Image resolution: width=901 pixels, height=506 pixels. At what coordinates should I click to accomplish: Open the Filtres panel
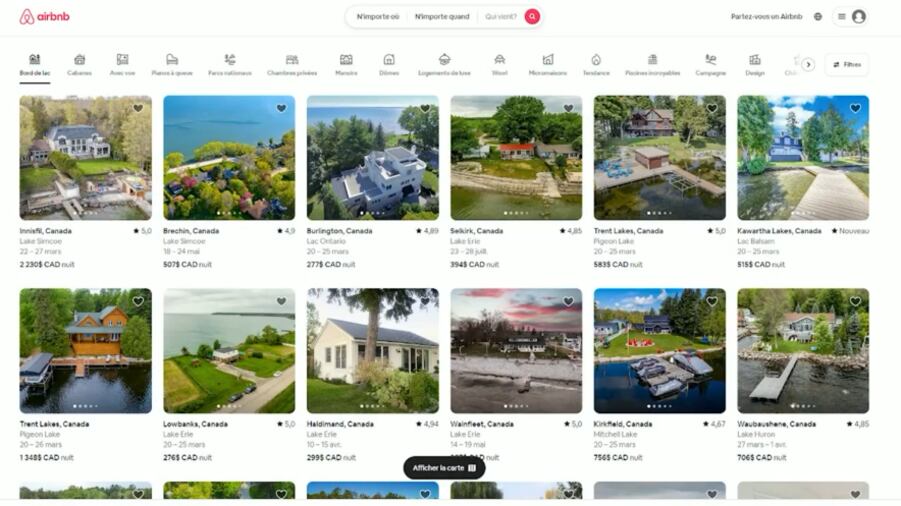[846, 64]
